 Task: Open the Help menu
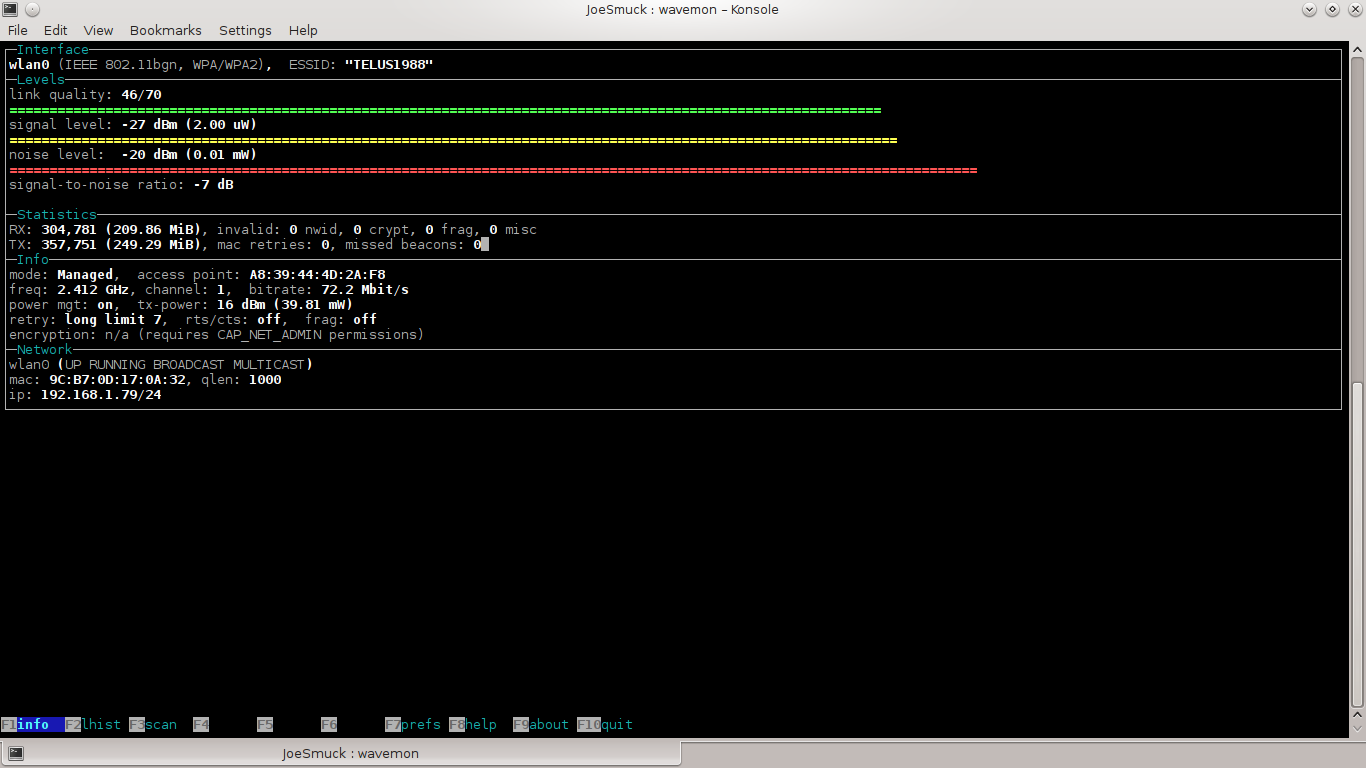point(303,30)
